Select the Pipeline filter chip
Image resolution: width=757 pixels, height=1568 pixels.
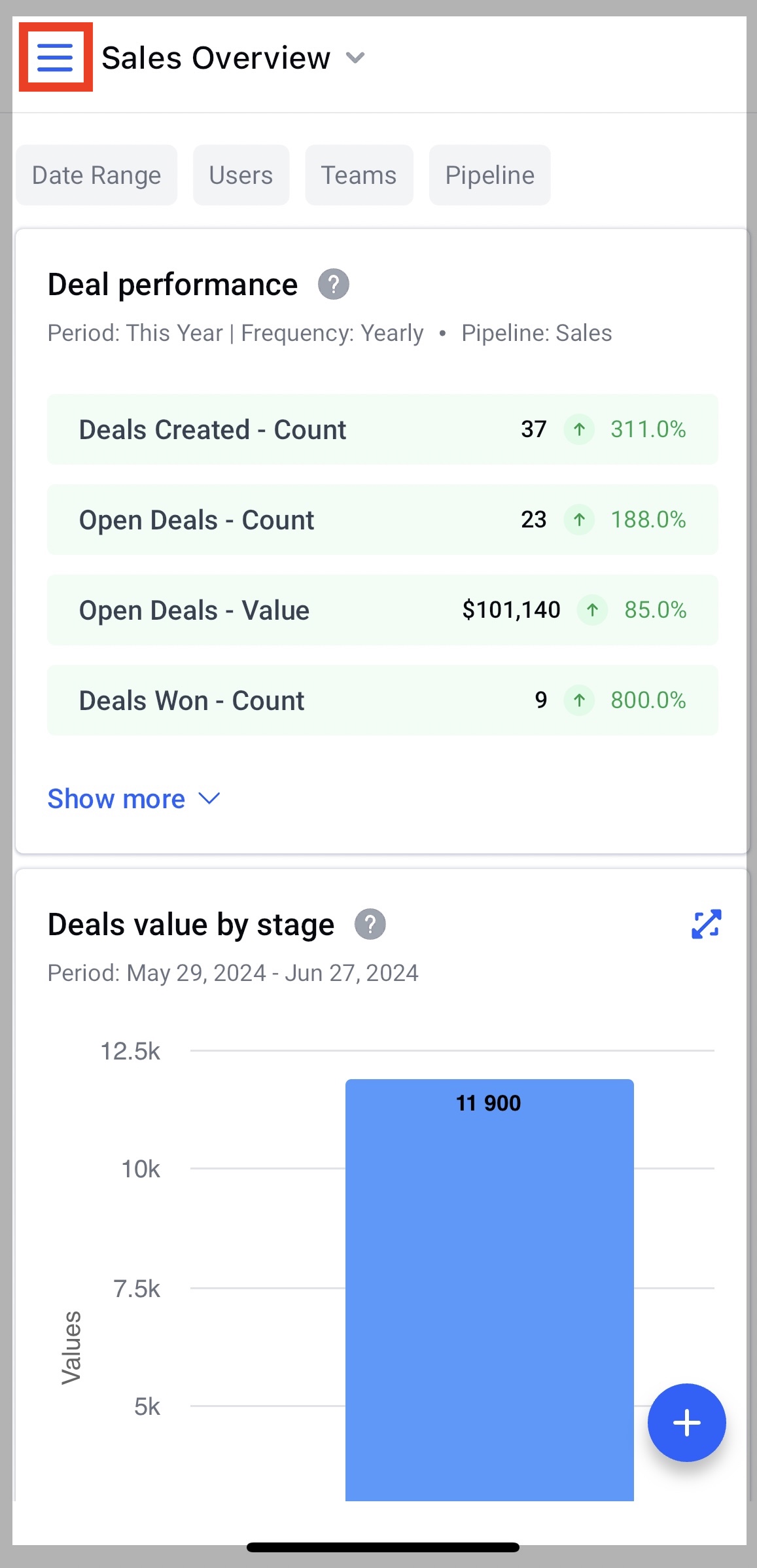(489, 175)
